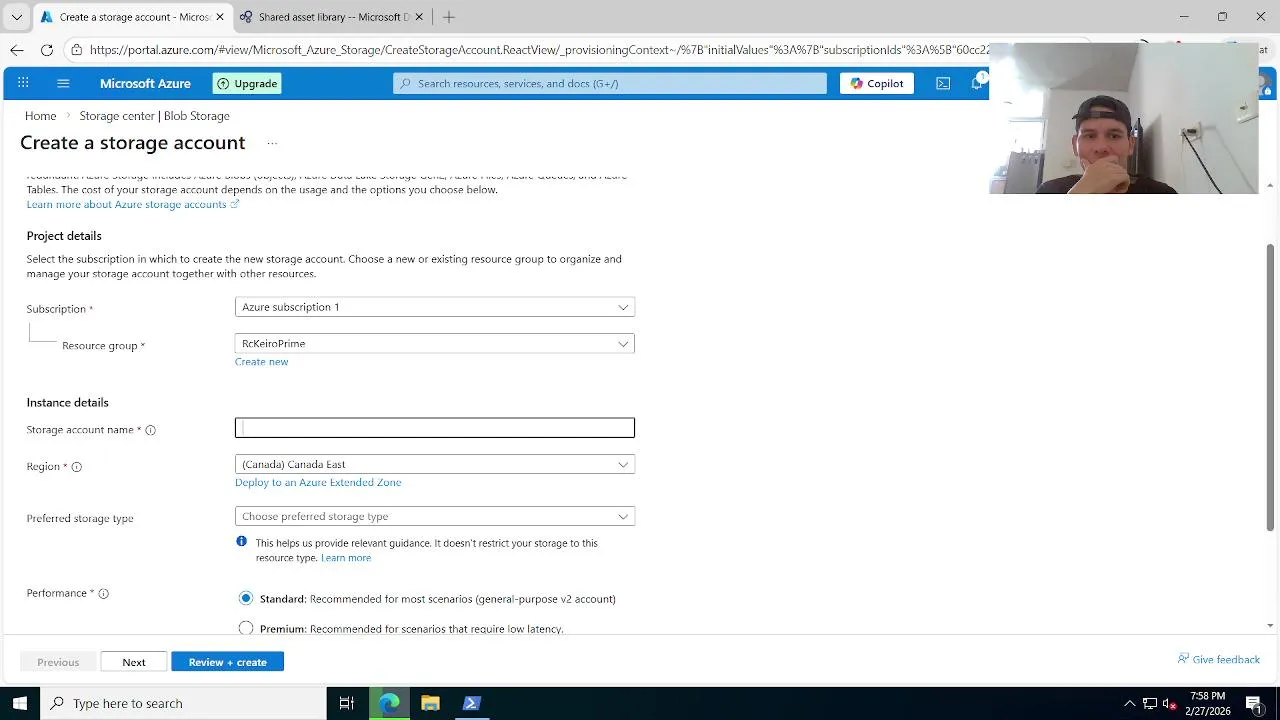
Task: Open the Windows Start menu
Action: (20, 703)
